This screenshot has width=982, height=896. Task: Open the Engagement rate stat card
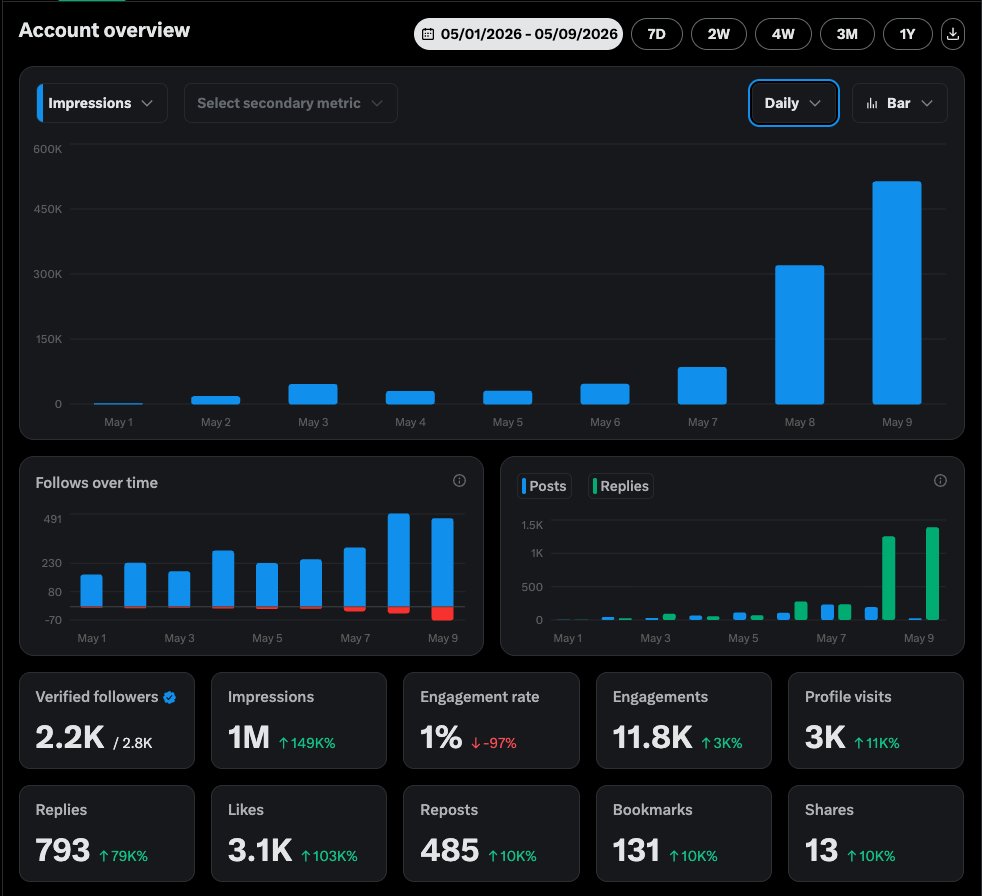tap(491, 720)
